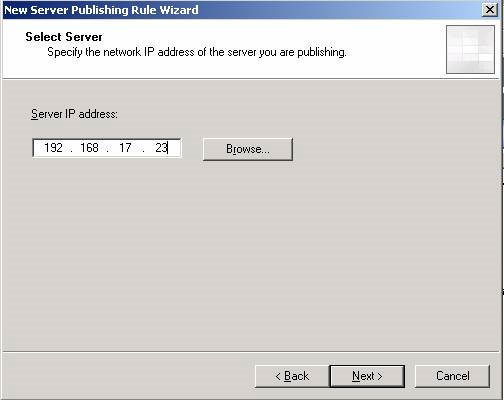504x400 pixels.
Task: Return to the previous page with Back
Action: point(292,376)
